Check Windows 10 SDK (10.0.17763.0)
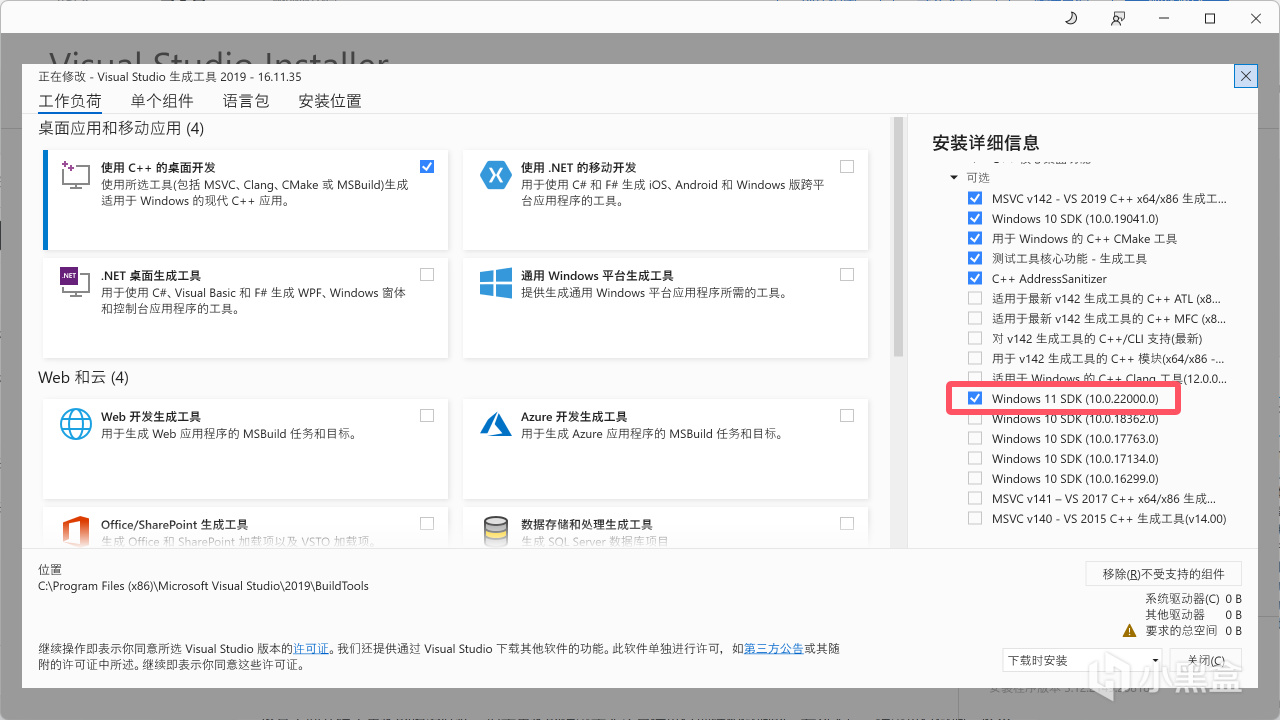This screenshot has width=1280, height=720. pos(975,438)
